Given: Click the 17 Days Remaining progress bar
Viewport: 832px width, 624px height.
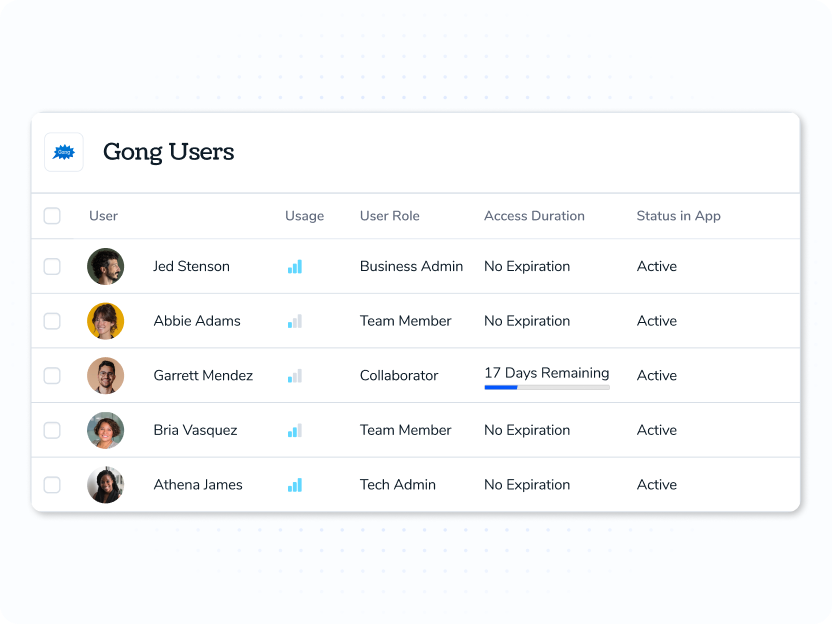Looking at the screenshot, I should pos(547,387).
